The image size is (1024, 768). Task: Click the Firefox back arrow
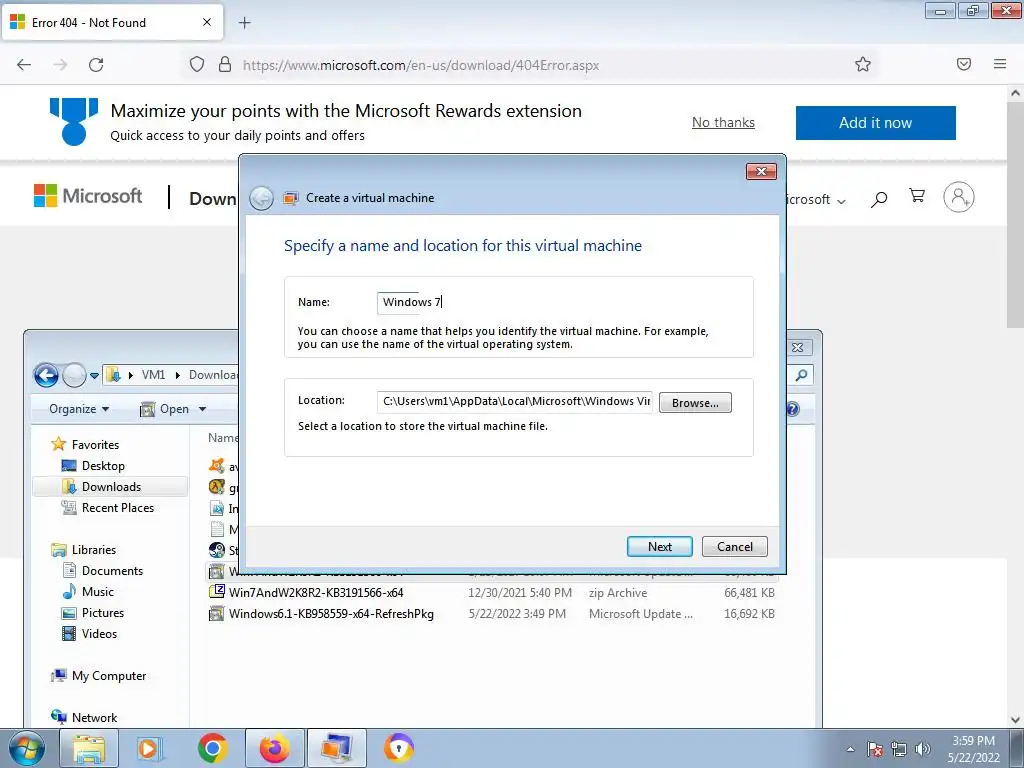24,65
